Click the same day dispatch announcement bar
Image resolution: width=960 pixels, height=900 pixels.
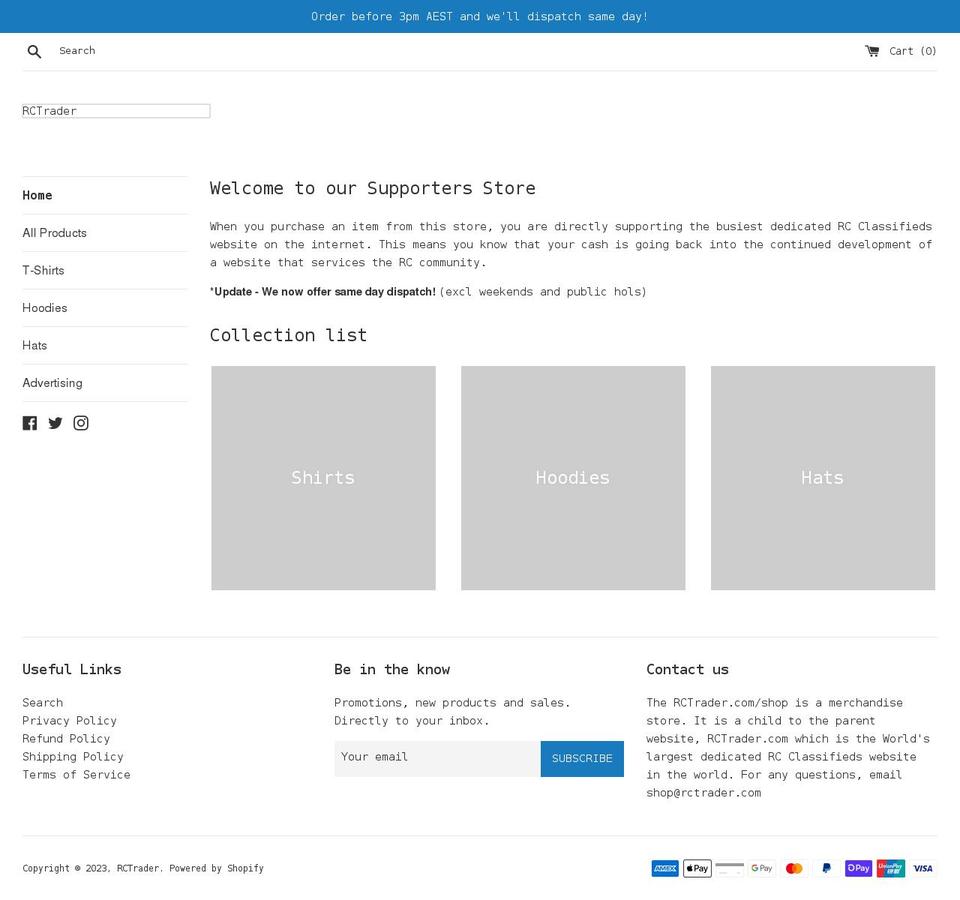coord(480,17)
